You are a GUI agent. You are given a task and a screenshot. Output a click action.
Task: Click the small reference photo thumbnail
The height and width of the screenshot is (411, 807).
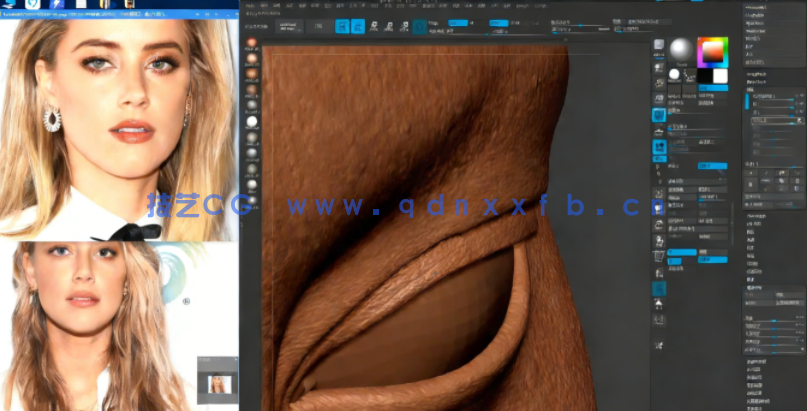(216, 384)
